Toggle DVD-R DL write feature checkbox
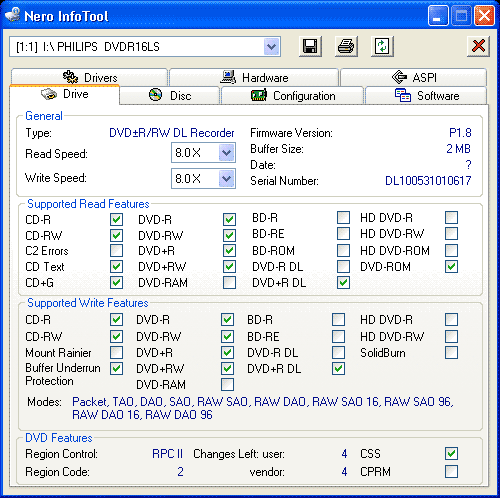500x498 pixels. tap(338, 352)
